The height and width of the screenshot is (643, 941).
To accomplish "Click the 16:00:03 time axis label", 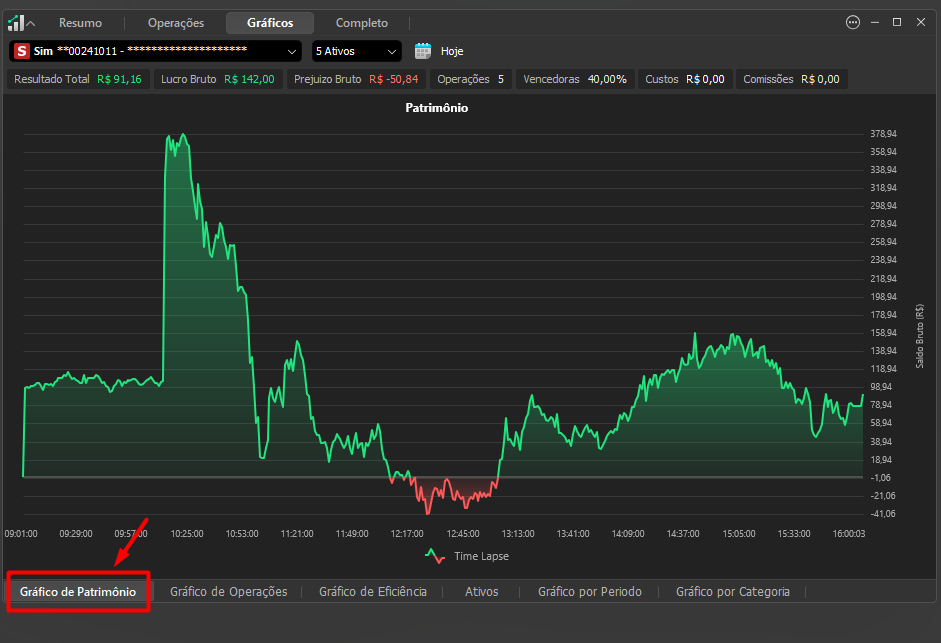I will (849, 534).
